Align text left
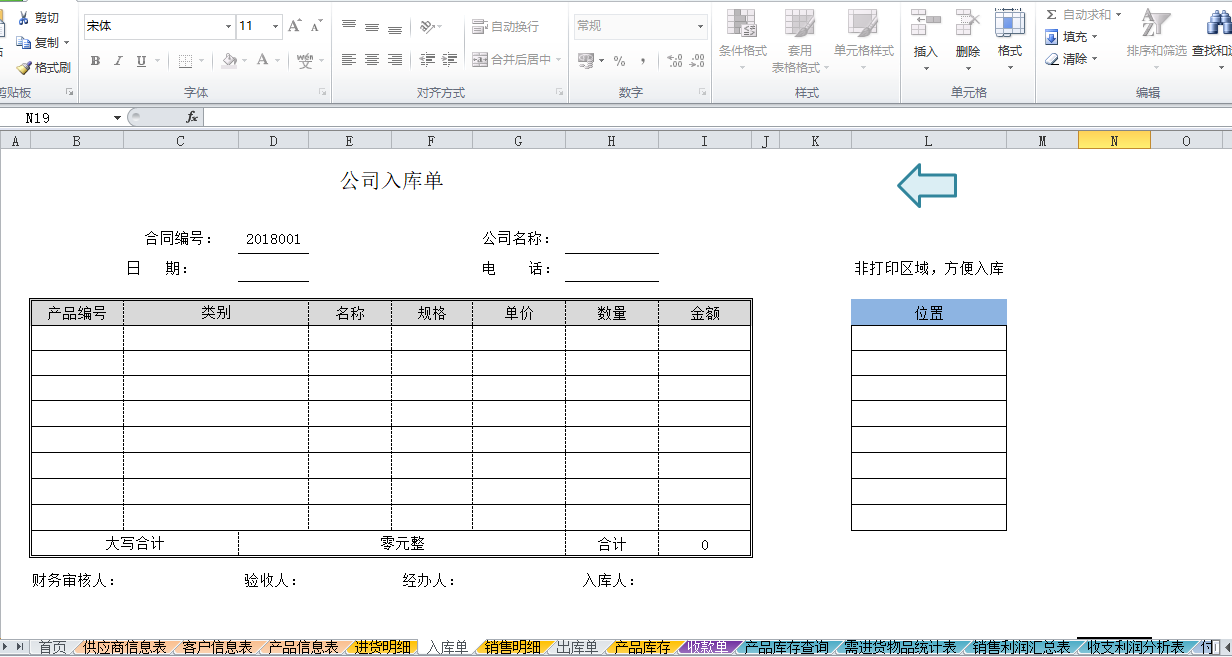Viewport: 1232px width, 657px height. click(x=349, y=60)
